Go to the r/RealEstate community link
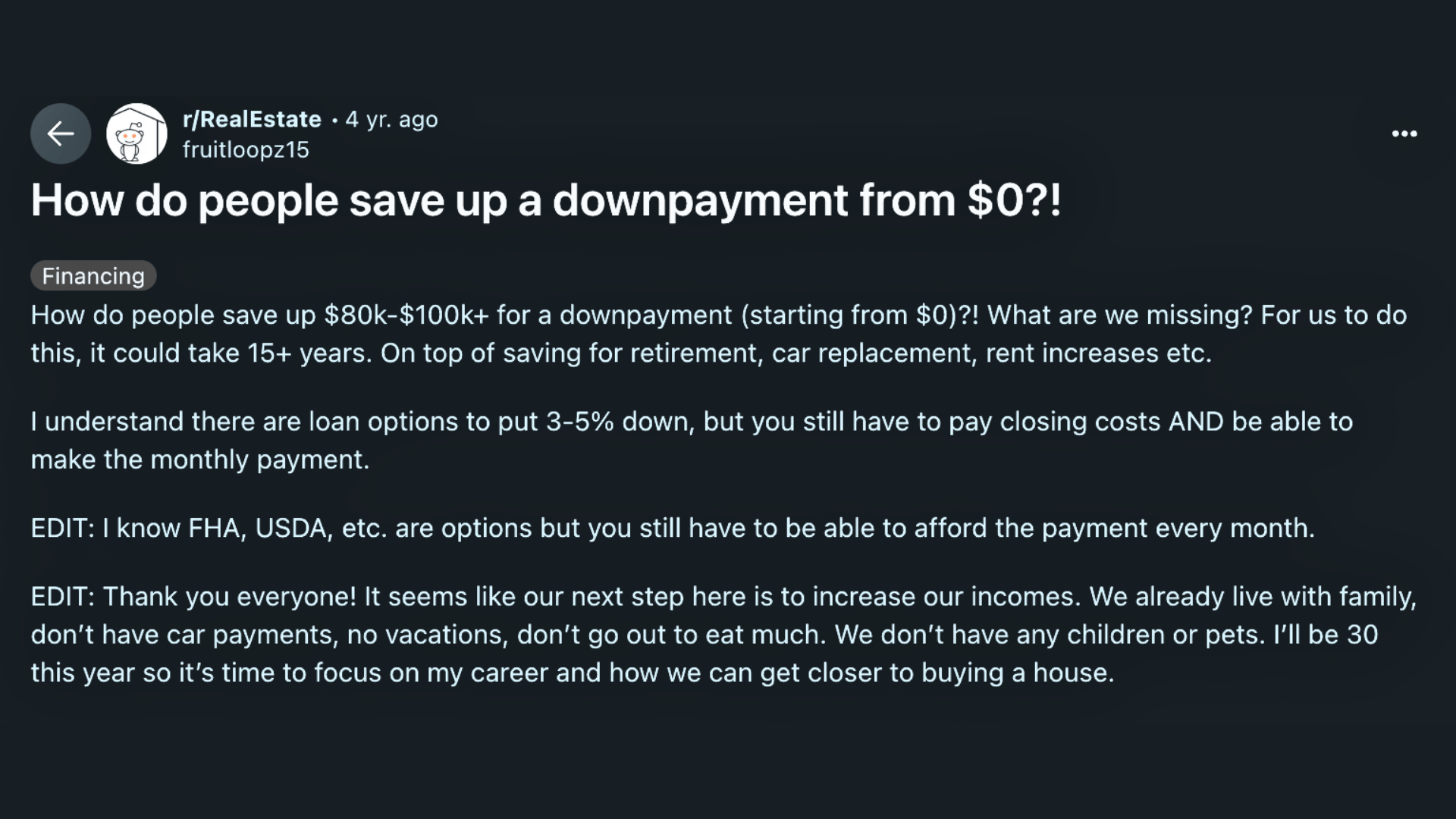1456x819 pixels. coord(252,119)
